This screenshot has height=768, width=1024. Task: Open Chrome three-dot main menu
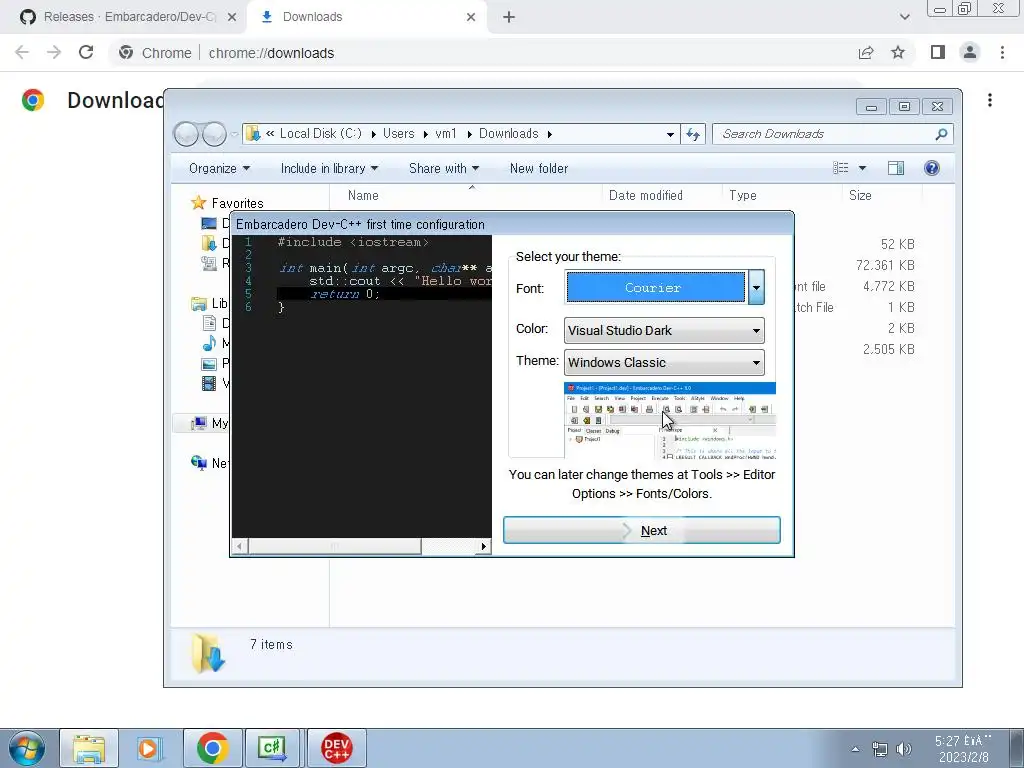point(1002,52)
